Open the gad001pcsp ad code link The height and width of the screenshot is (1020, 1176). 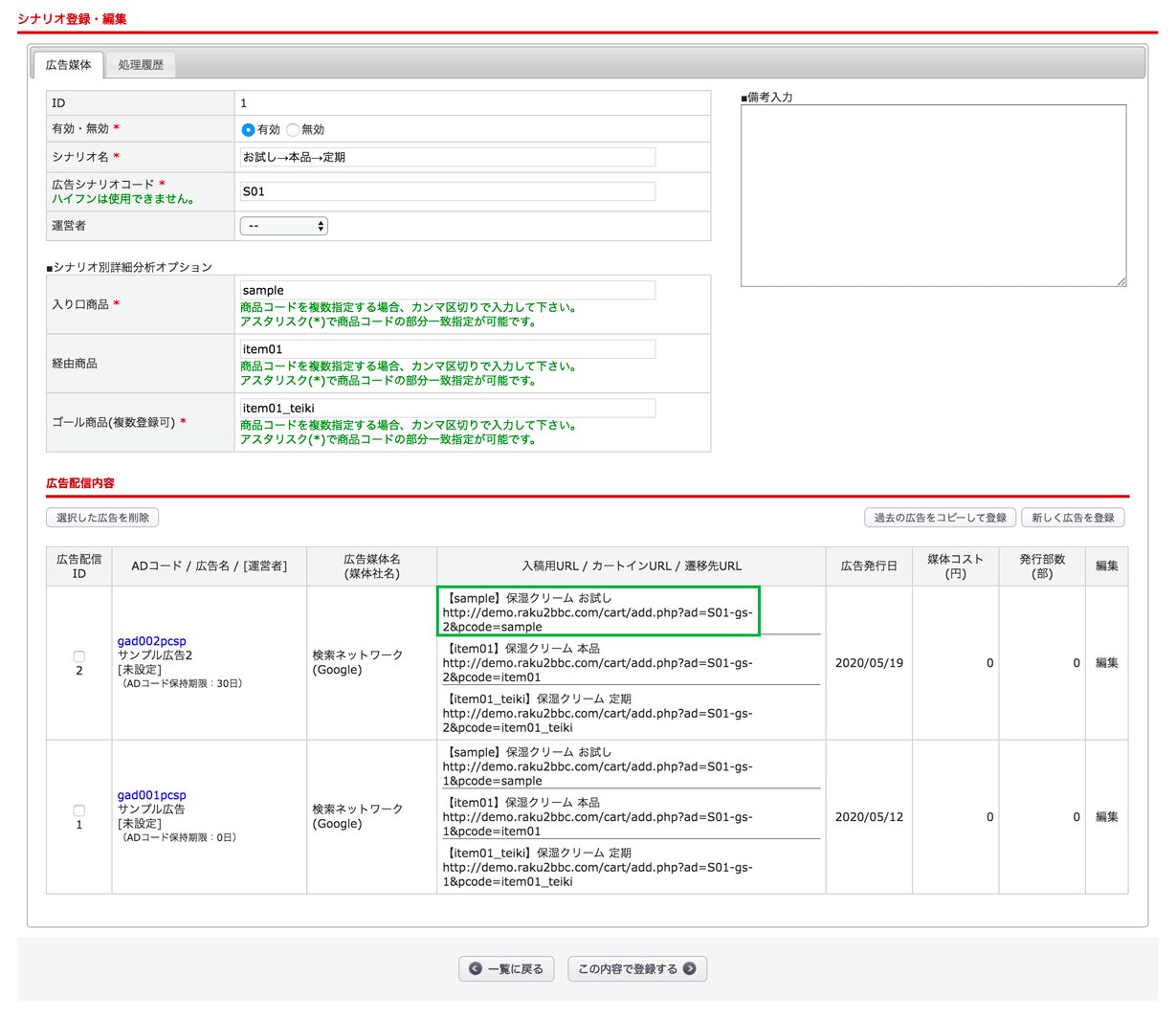point(151,795)
